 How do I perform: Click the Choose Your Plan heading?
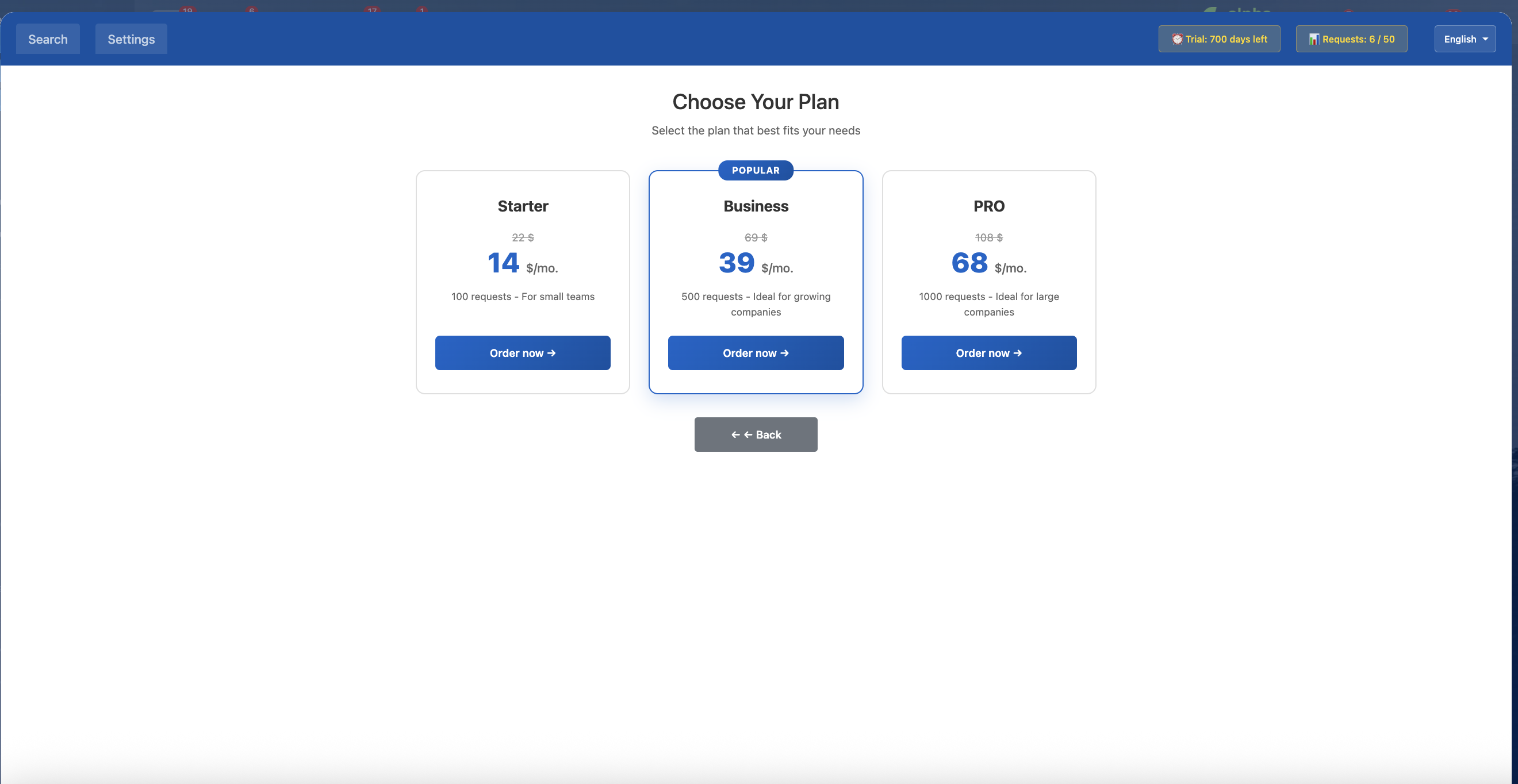[756, 102]
